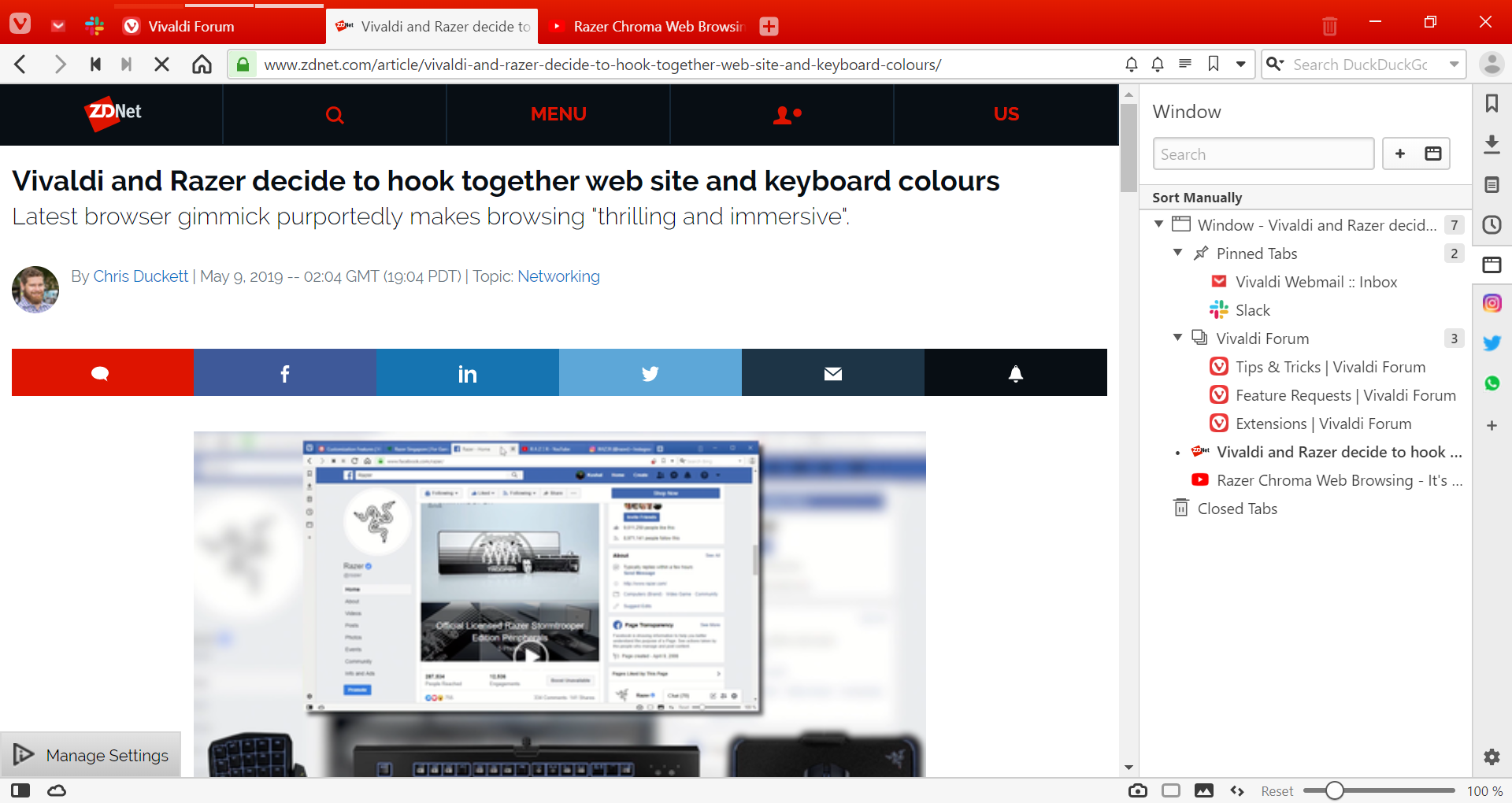Share the article on Twitter
The width and height of the screenshot is (1512, 803).
coord(650,372)
